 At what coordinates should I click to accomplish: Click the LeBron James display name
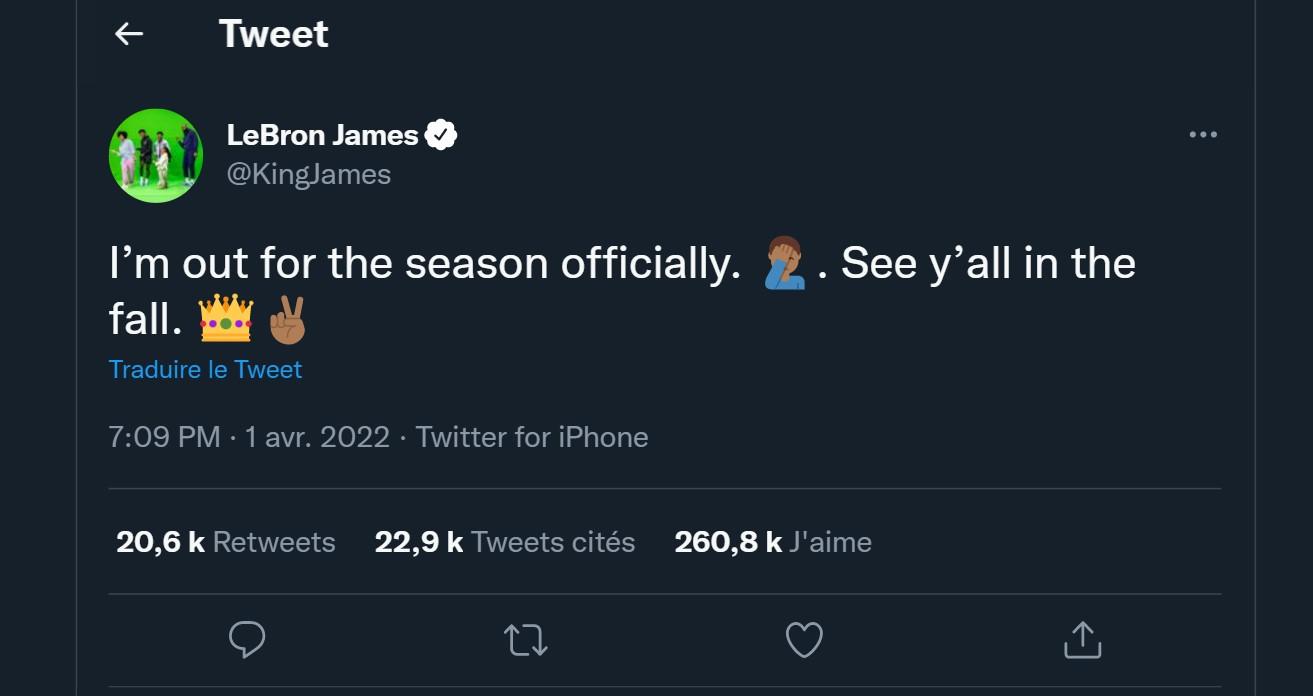(322, 135)
